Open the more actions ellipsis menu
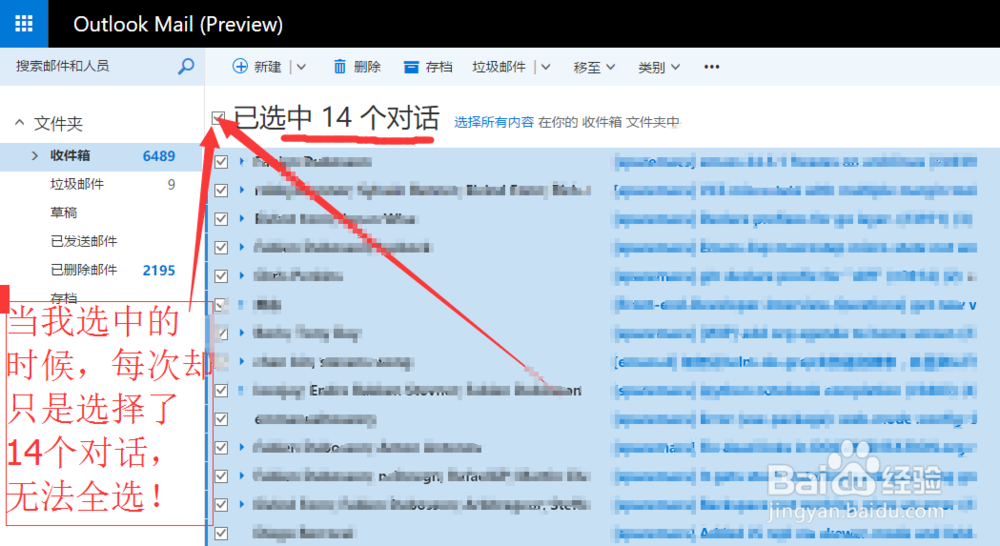This screenshot has width=1000, height=546. [712, 66]
